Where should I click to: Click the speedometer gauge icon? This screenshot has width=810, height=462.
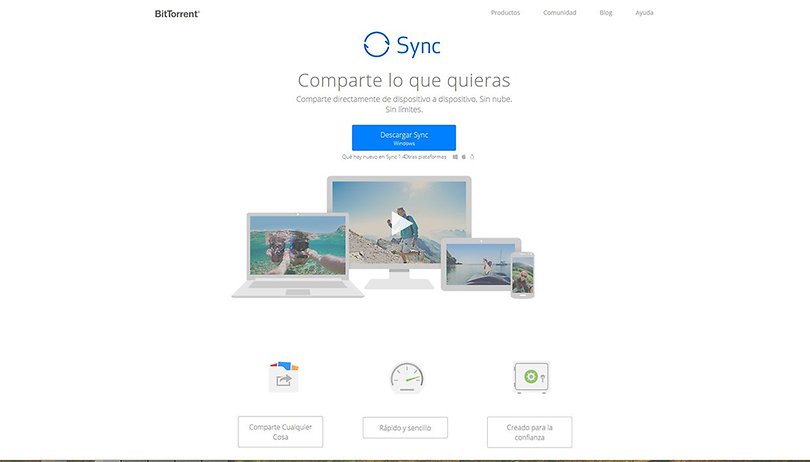click(x=407, y=378)
